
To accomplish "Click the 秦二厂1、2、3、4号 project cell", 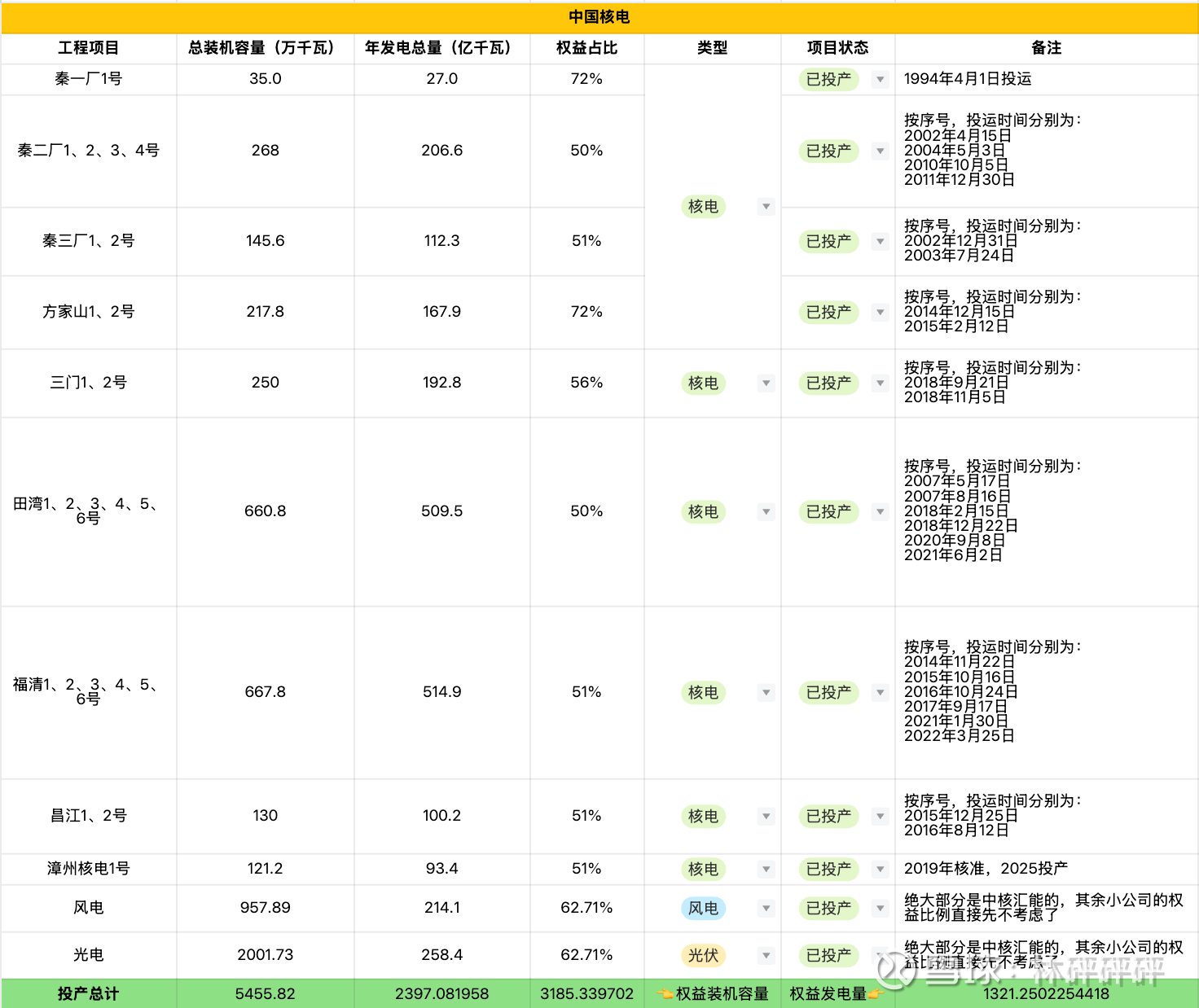I will [x=89, y=151].
